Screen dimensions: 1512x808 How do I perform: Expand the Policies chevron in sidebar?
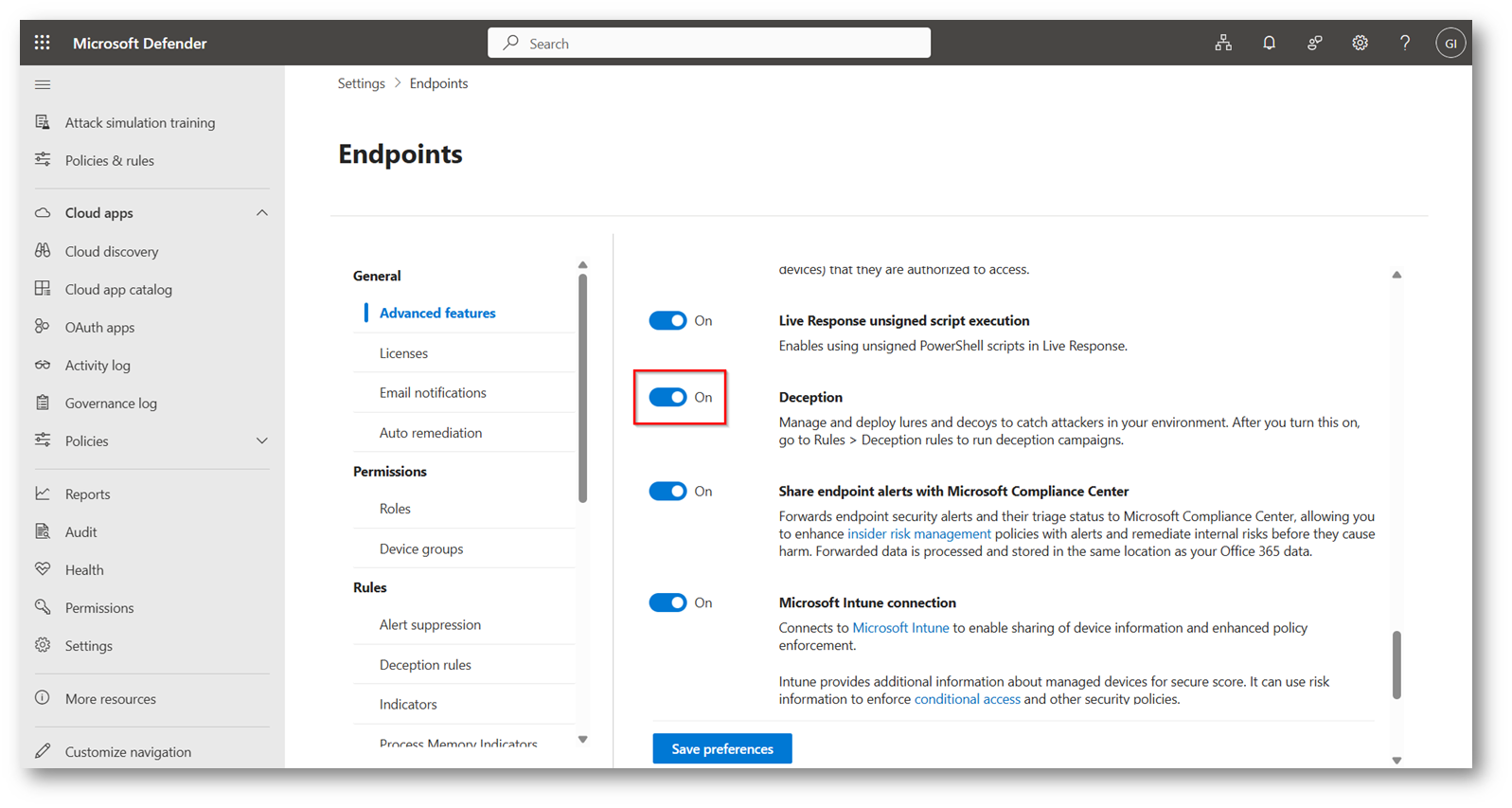(262, 440)
